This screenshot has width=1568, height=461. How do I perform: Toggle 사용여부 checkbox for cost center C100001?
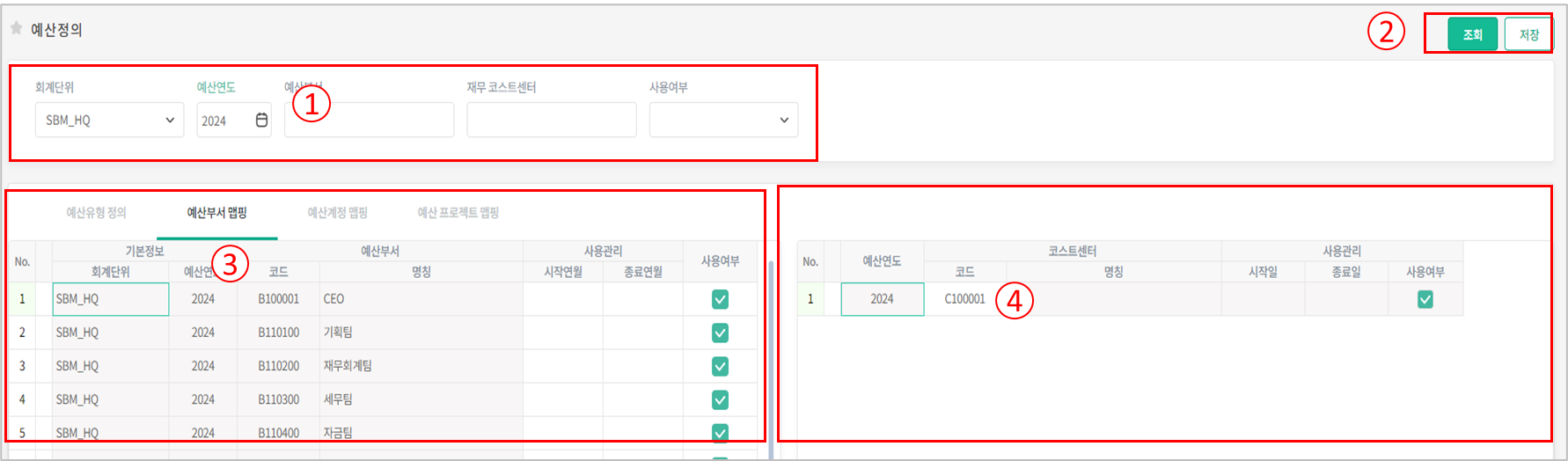[1425, 300]
